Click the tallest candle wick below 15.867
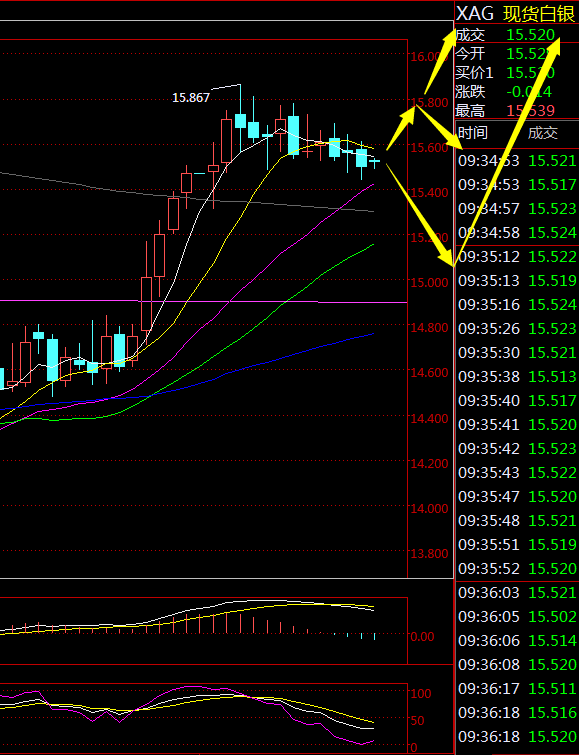The image size is (579, 755). click(240, 118)
